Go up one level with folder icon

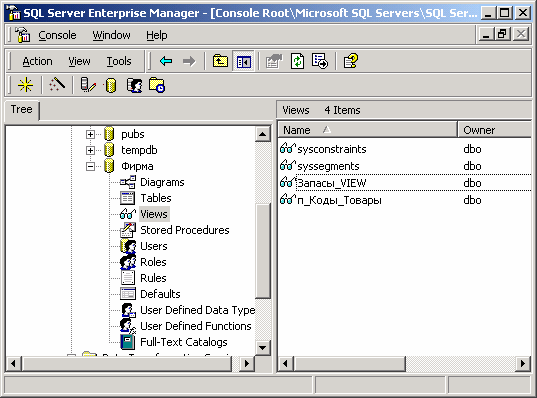click(220, 61)
